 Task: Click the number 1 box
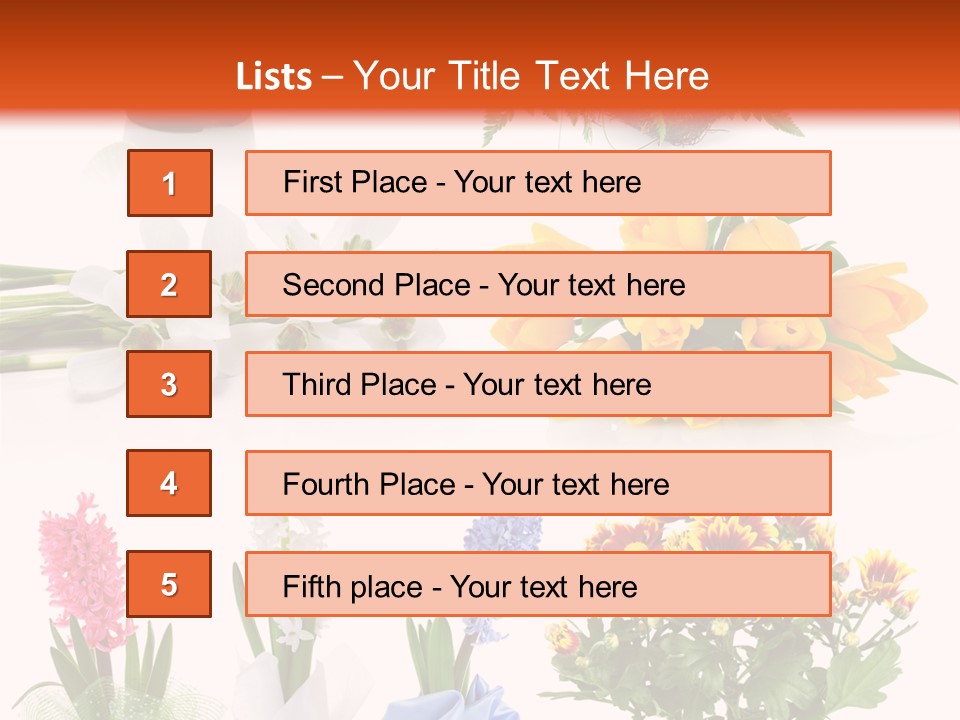tap(169, 183)
